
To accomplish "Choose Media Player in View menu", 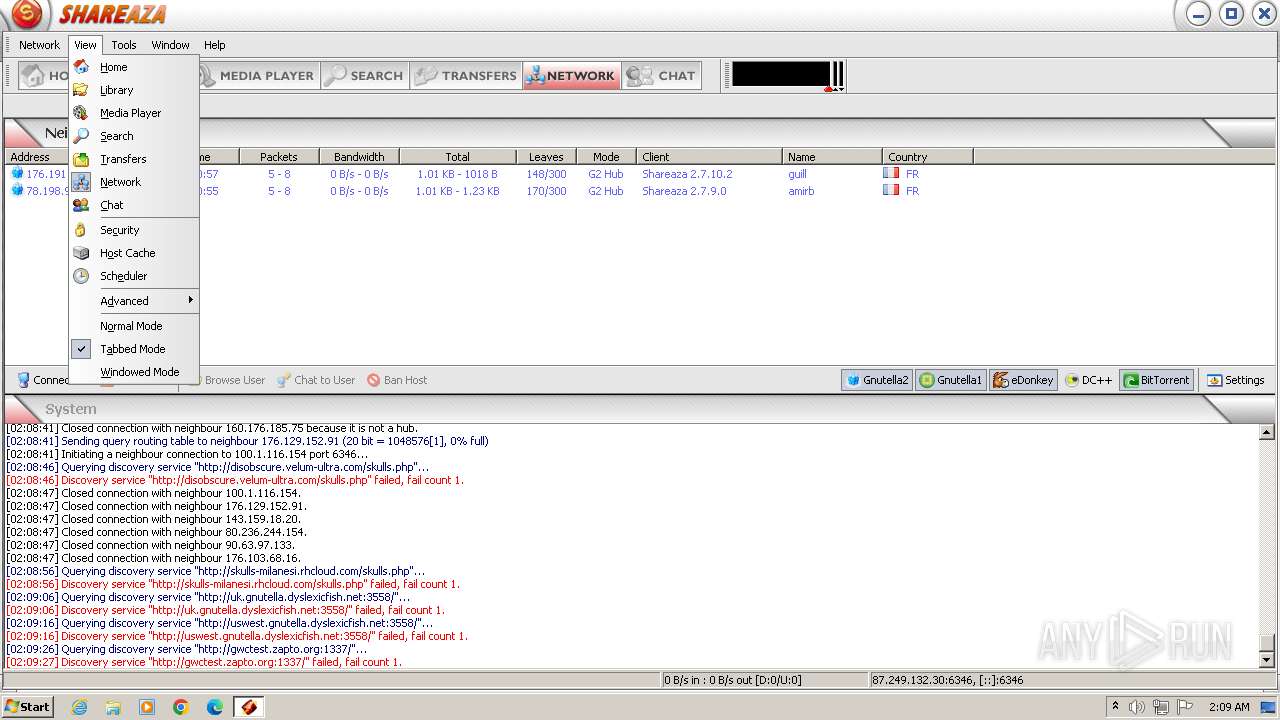I will [134, 113].
